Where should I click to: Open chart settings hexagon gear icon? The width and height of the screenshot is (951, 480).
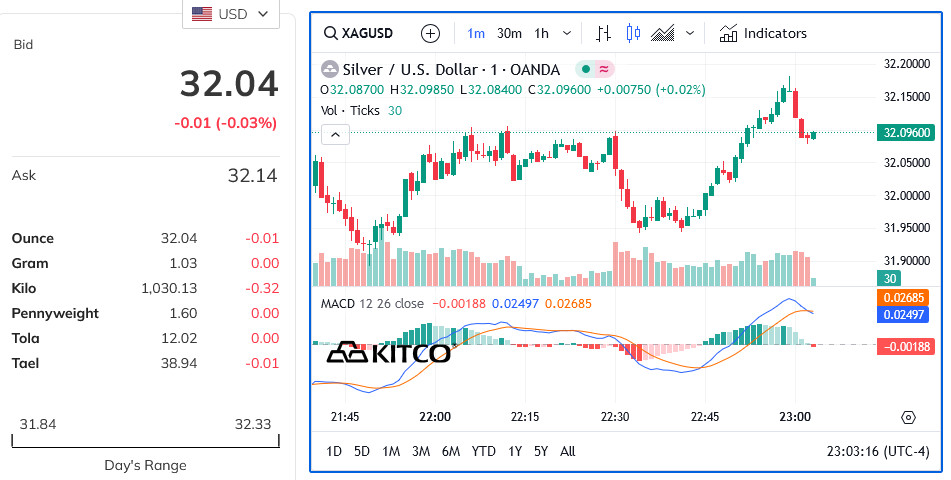908,417
